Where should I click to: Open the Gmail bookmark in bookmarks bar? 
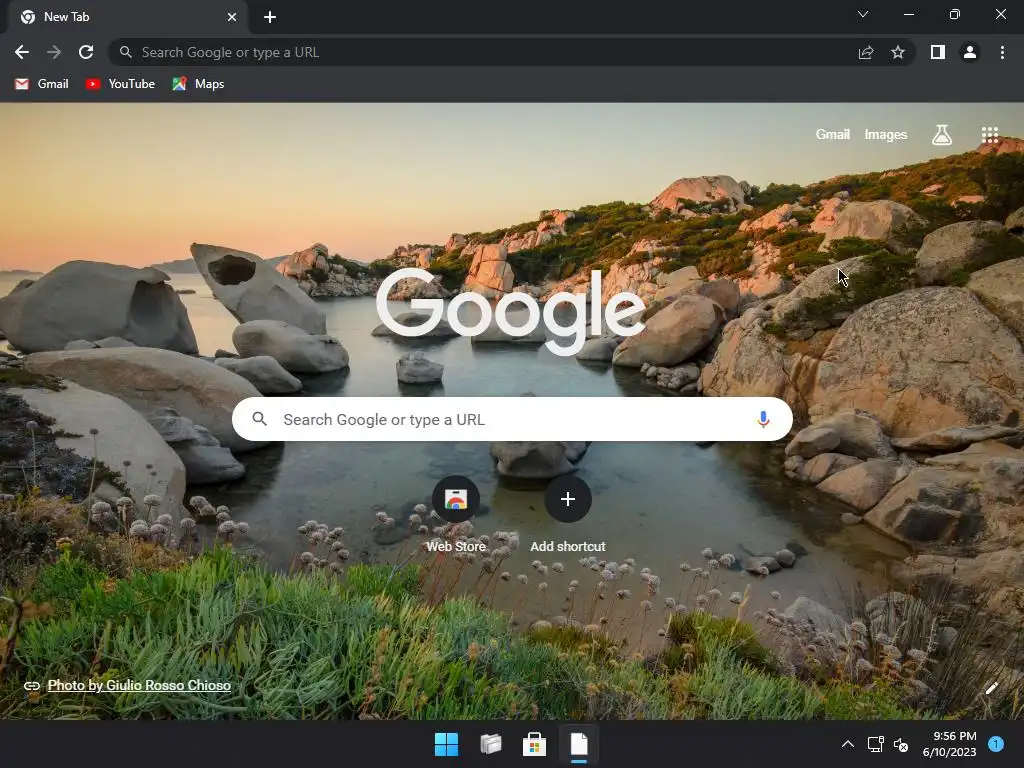coord(42,84)
